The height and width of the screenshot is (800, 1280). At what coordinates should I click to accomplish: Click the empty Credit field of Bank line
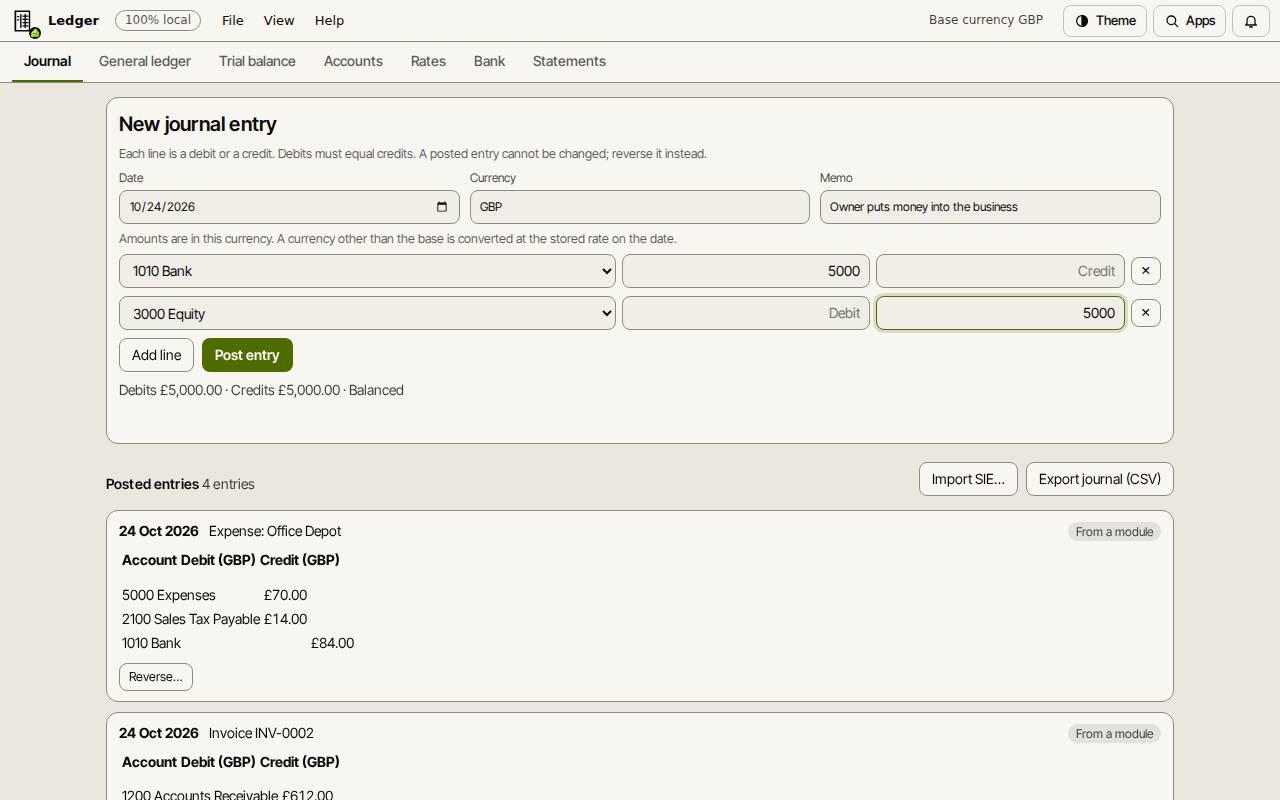[1001, 271]
